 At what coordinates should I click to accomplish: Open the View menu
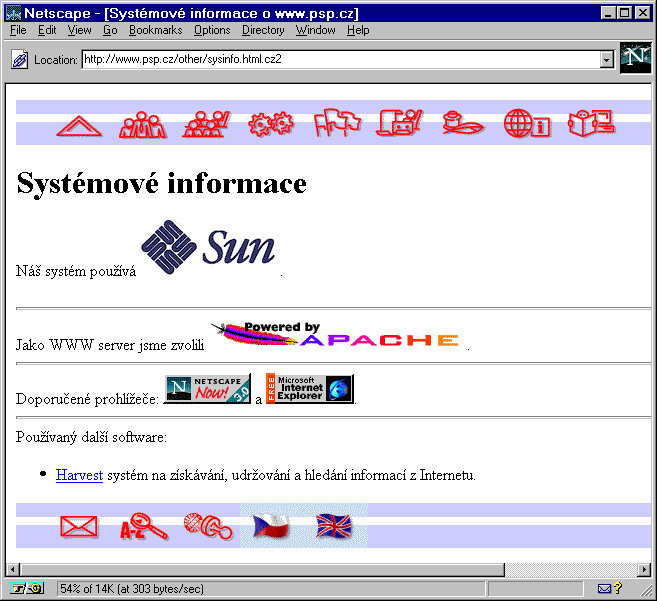[80, 30]
